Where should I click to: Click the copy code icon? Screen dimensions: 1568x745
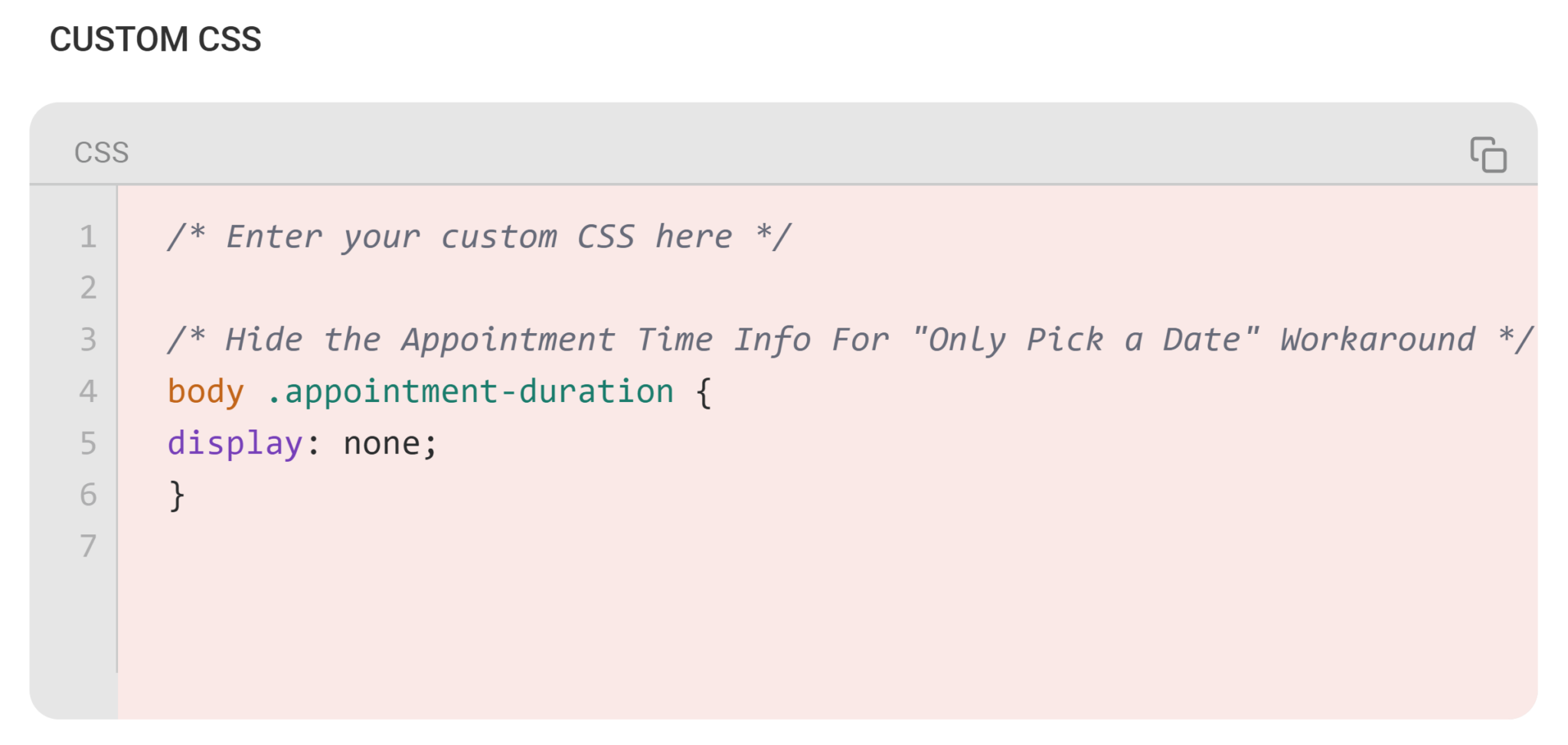pos(1488,154)
